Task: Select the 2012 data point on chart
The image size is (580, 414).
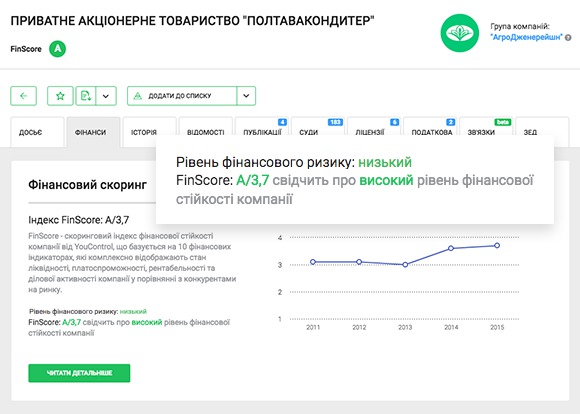Action: pos(359,262)
